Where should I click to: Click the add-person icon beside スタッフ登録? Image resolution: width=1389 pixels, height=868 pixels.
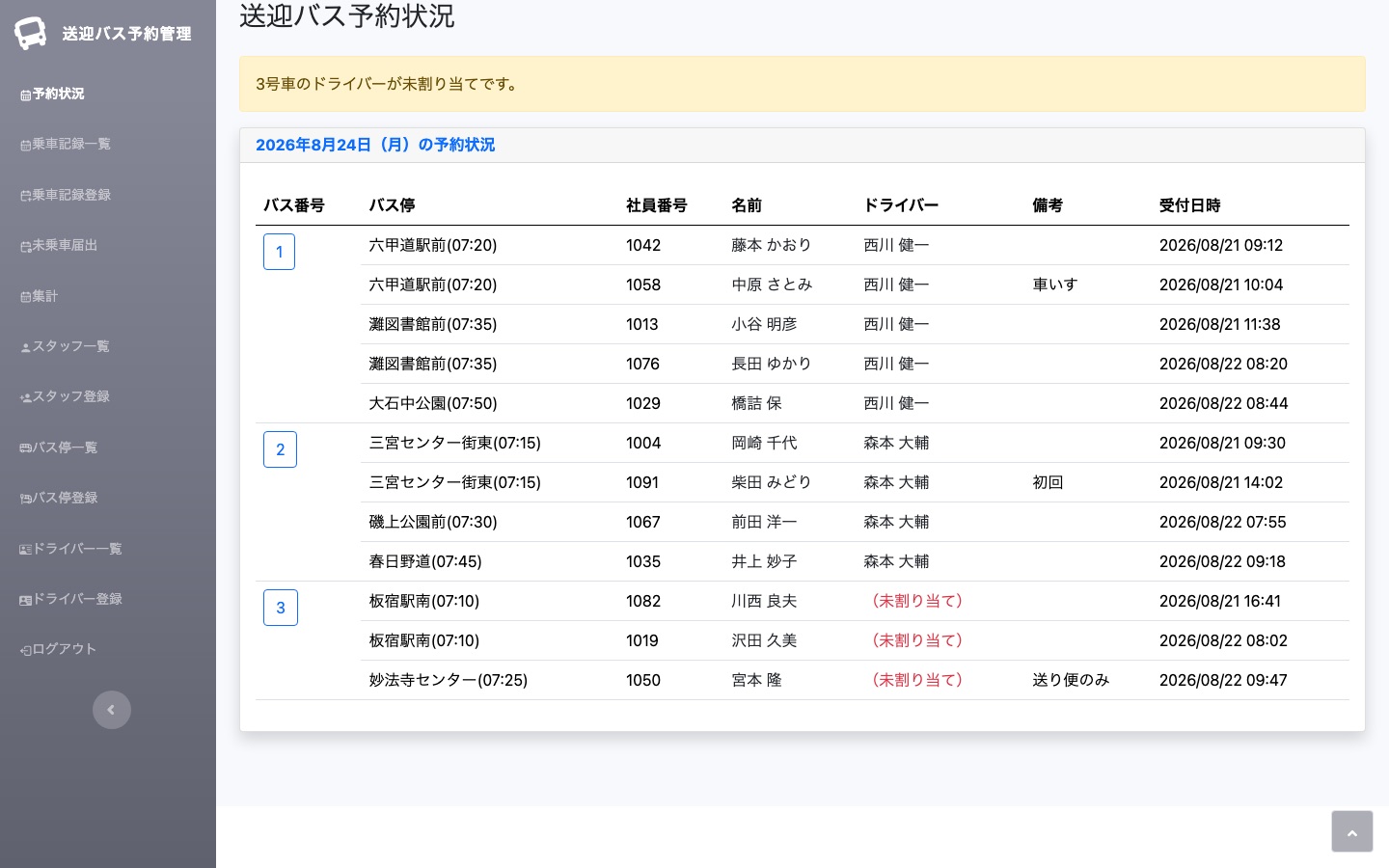point(26,397)
